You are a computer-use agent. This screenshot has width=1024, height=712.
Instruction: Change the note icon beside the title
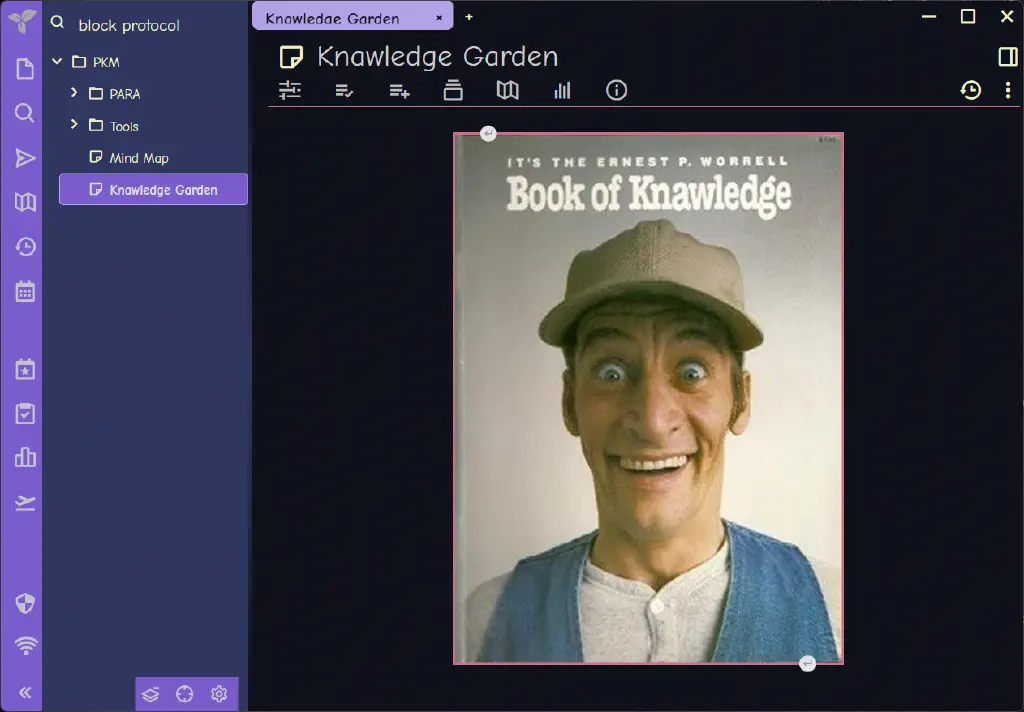291,57
